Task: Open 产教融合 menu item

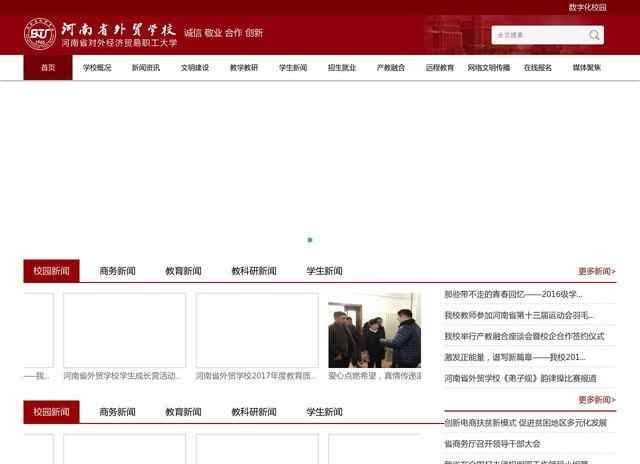Action: [391, 68]
